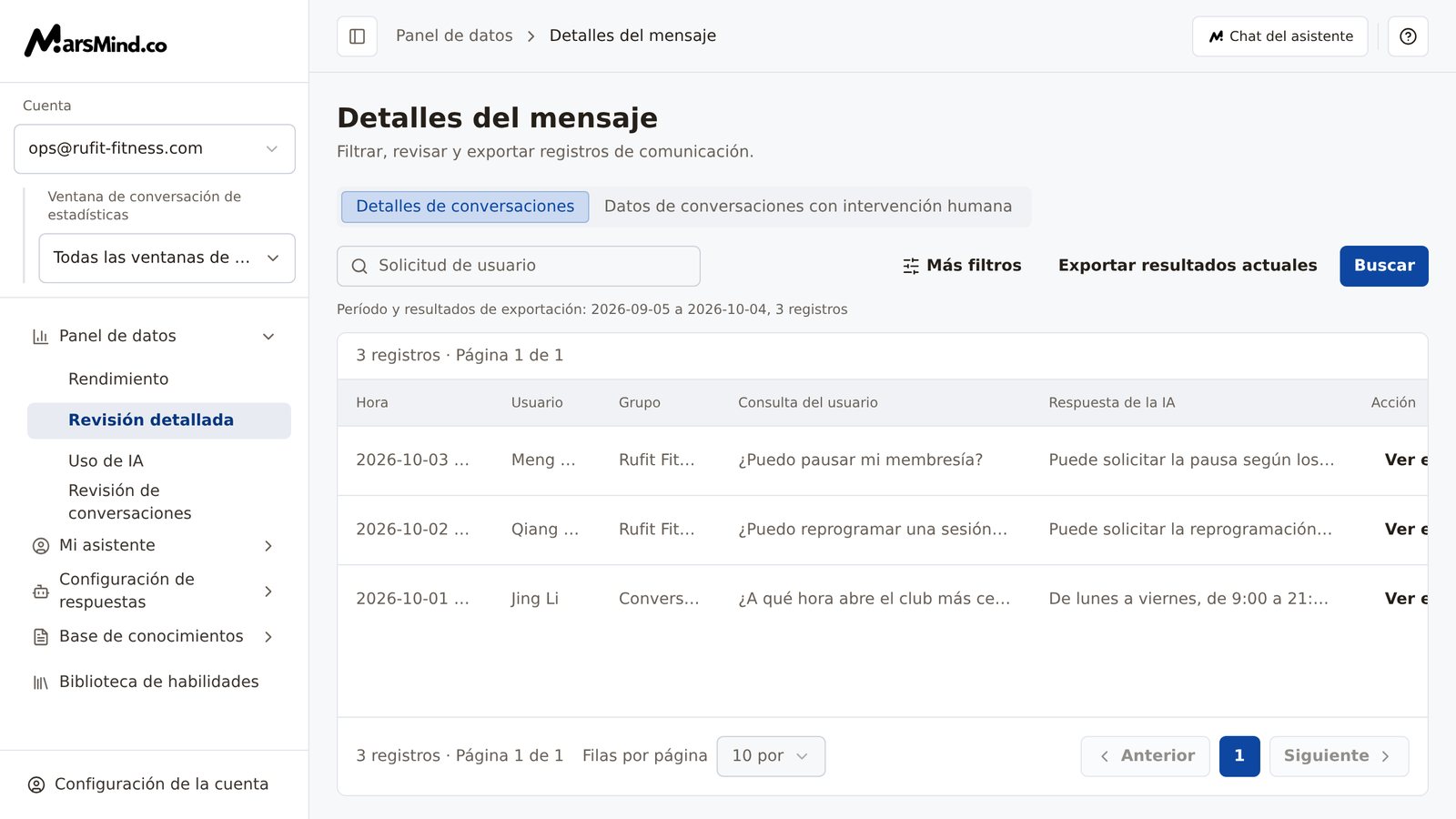Open Chat del asistente
Screen dimensions: 1456x819
pos(1279,36)
